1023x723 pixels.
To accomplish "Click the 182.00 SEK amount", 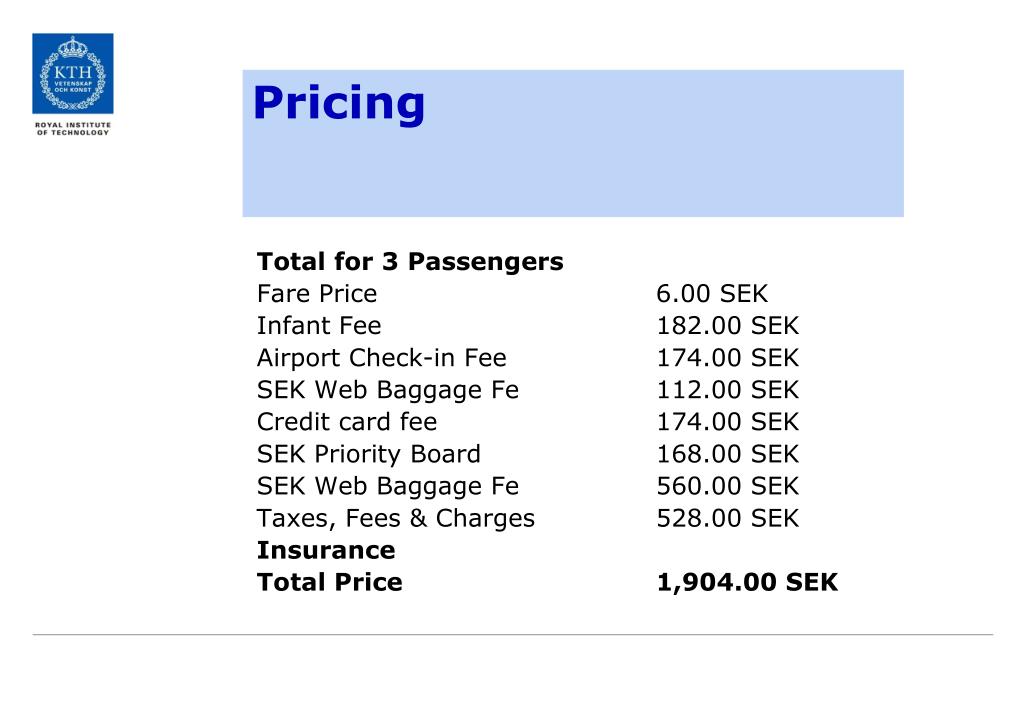I will coord(727,326).
